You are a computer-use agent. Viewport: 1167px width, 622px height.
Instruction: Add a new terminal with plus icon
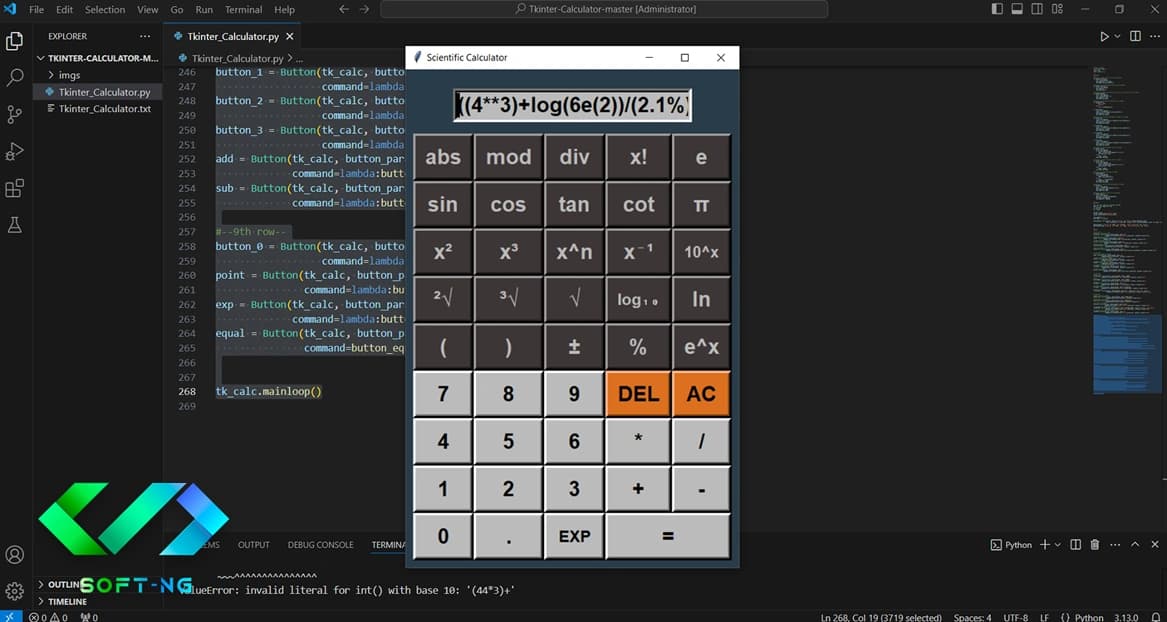coord(1045,545)
